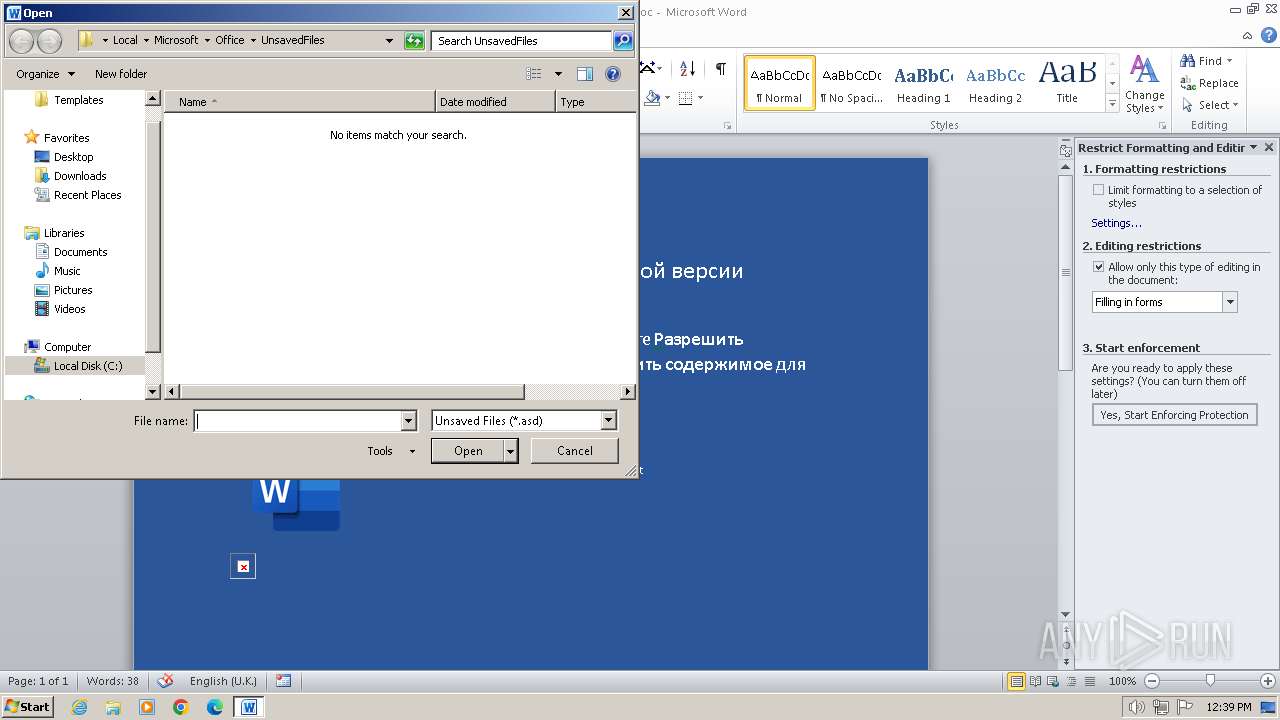Check Limit formatting to a selection of styles

[x=1099, y=190]
